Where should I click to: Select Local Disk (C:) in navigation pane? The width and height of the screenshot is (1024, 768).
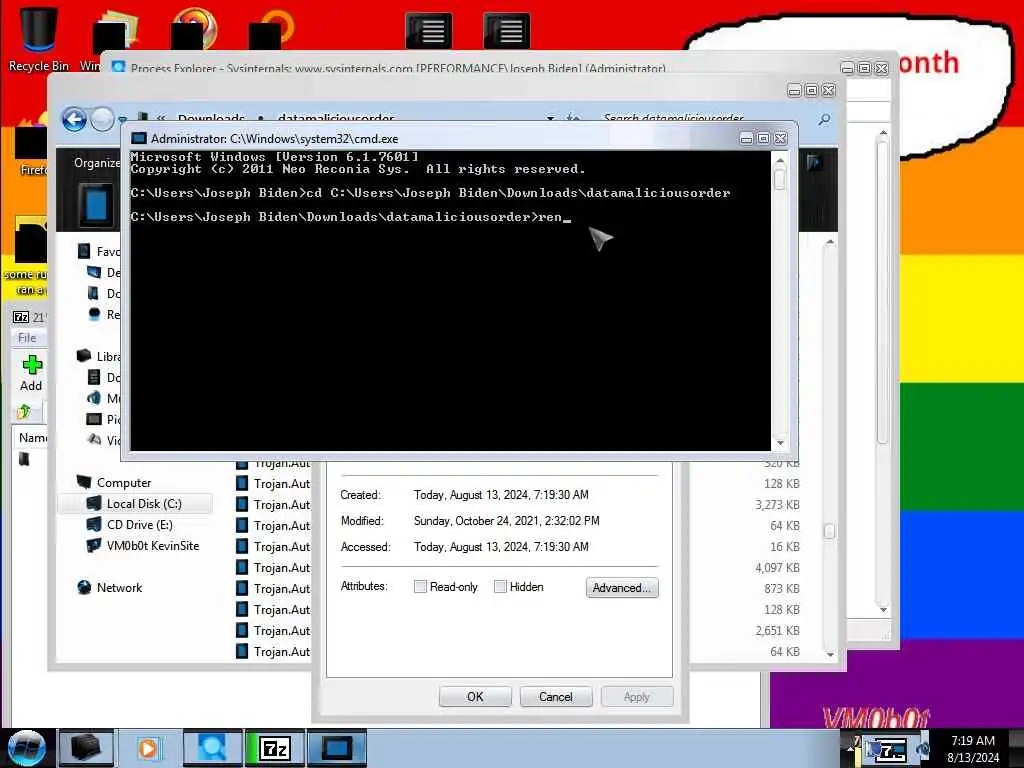click(135, 504)
